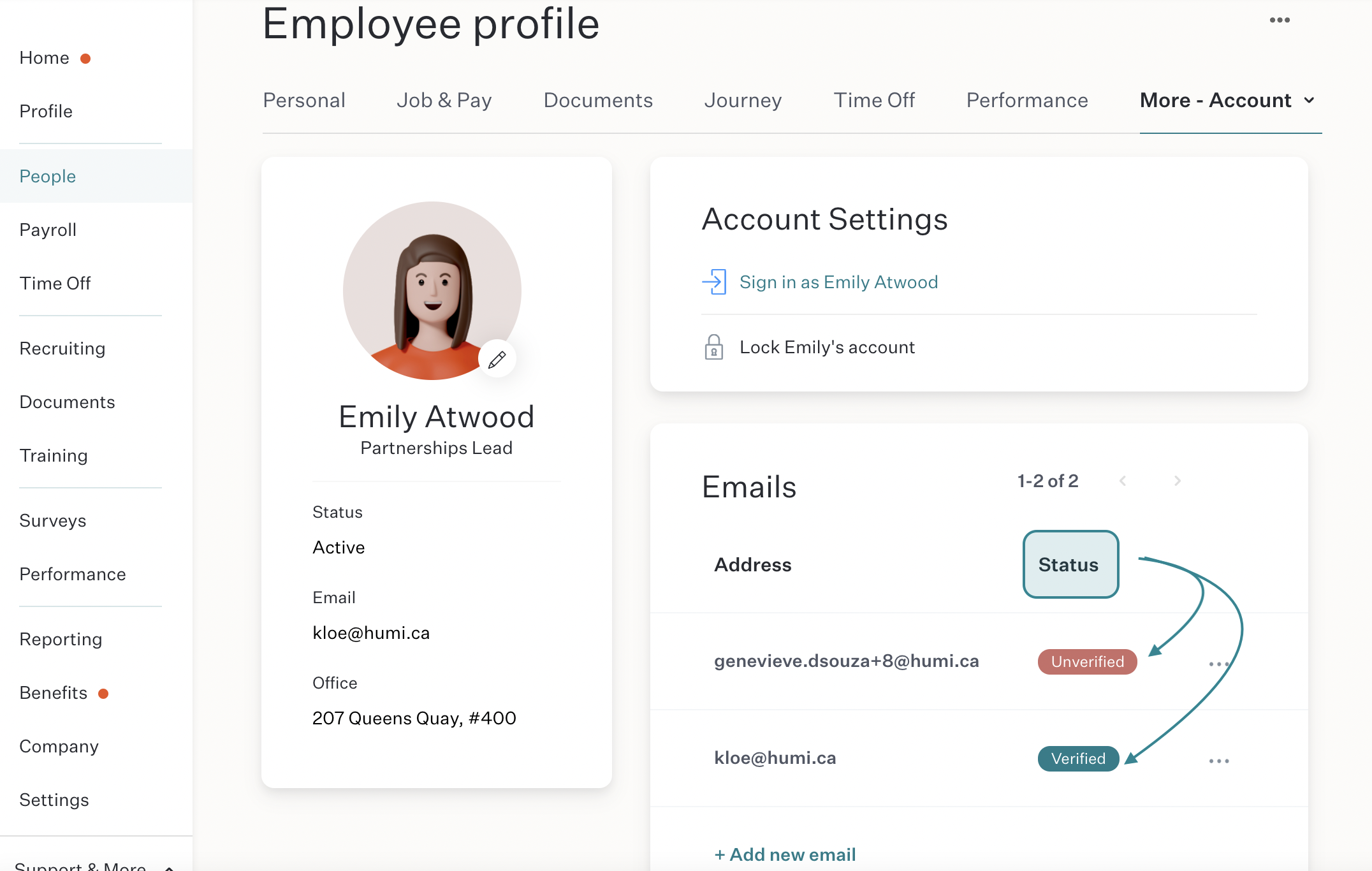Open Recruiting in sidebar

(x=62, y=349)
